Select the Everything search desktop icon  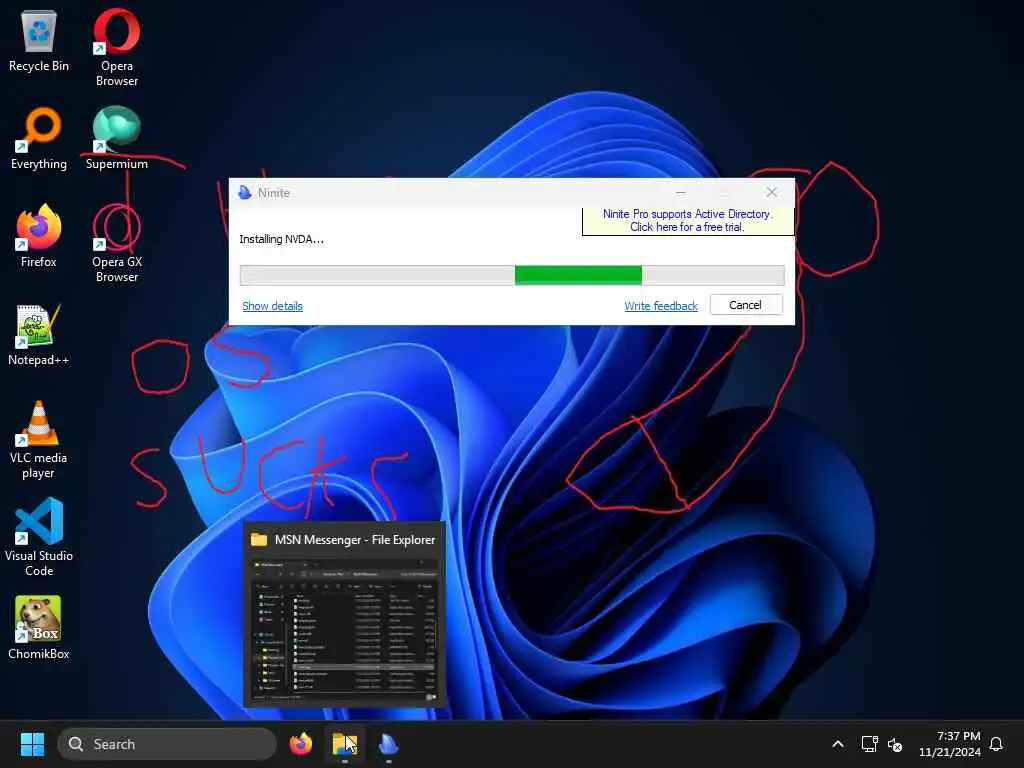(x=39, y=138)
